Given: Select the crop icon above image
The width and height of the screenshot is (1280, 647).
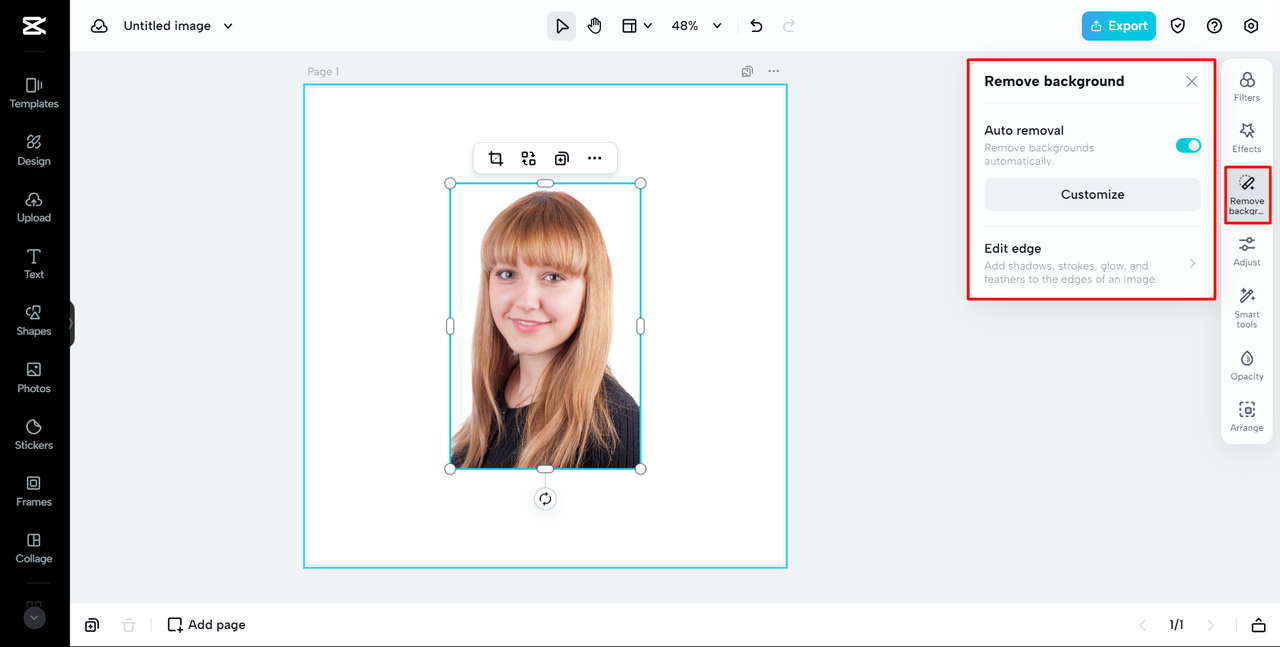Looking at the screenshot, I should pyautogui.click(x=495, y=158).
